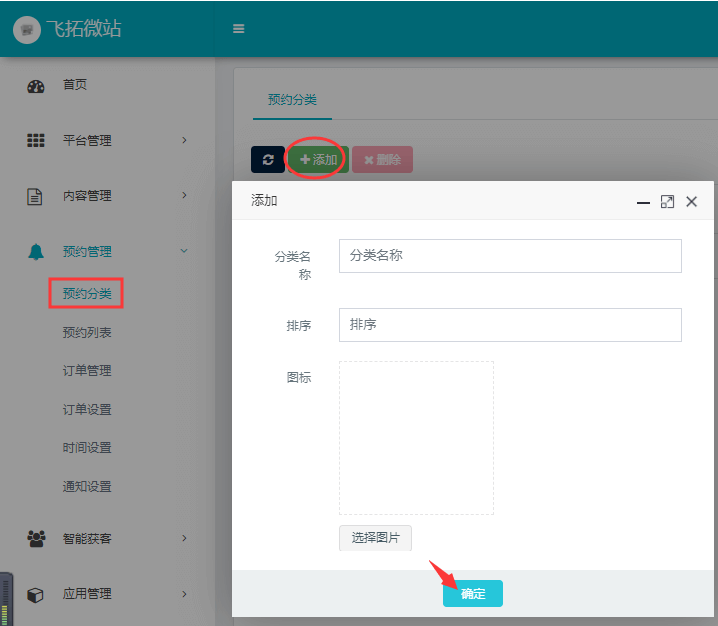Screen dimensions: 718x626
Task: Select 订单管理 in the sidebar
Action: click(x=87, y=370)
